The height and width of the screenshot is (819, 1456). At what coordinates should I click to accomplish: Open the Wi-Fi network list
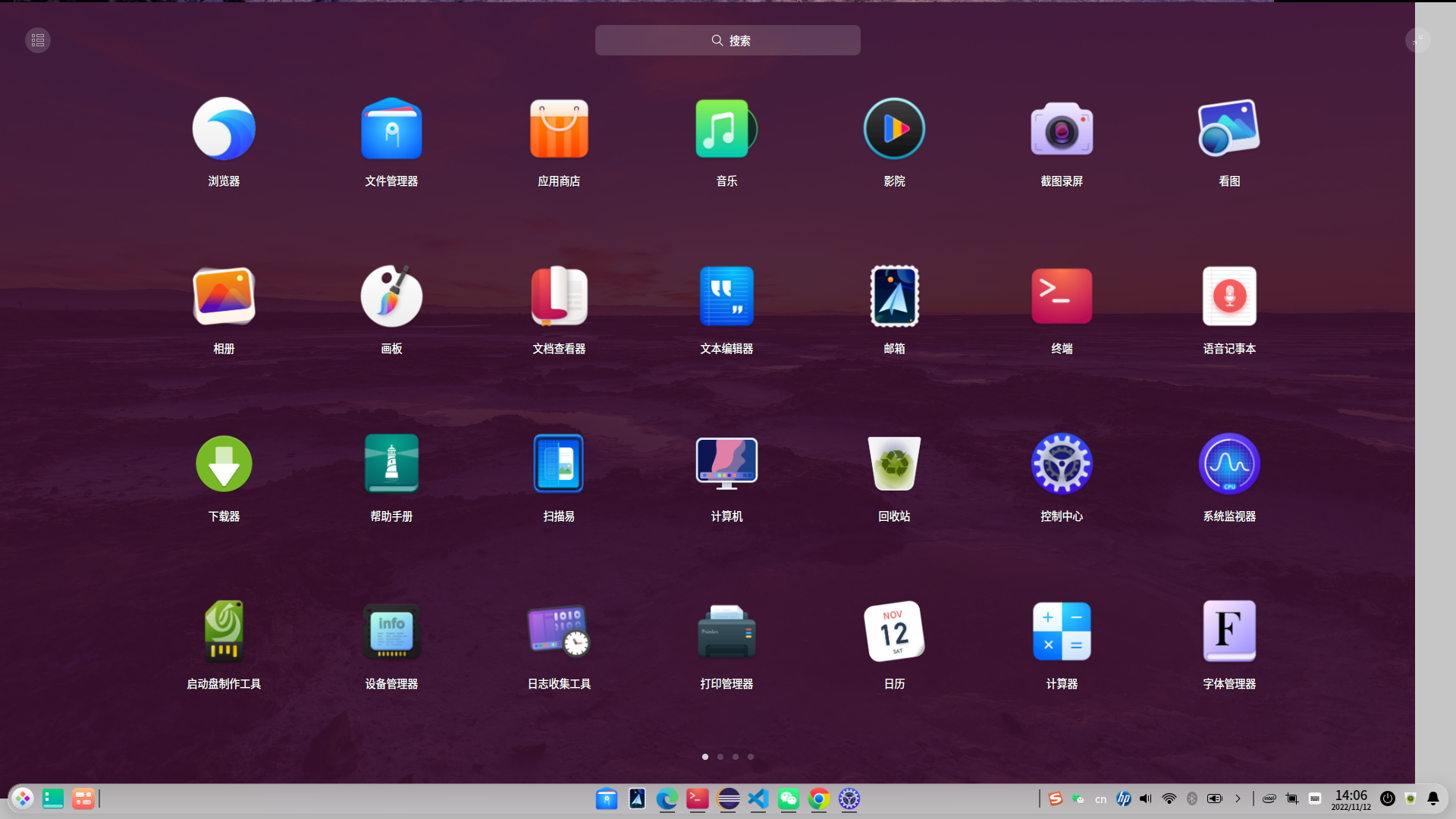[x=1169, y=799]
